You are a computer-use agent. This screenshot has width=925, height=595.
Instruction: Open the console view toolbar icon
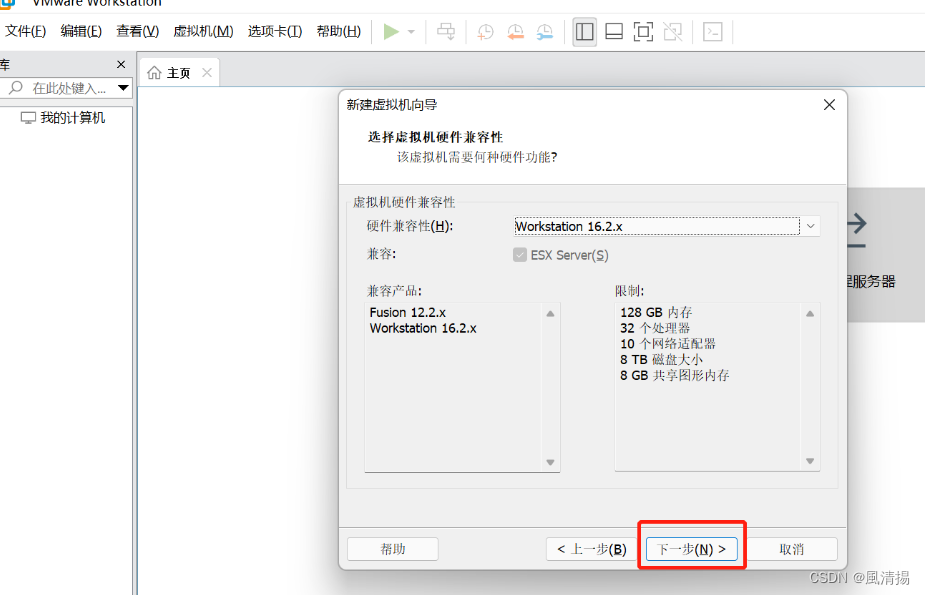pyautogui.click(x=713, y=31)
